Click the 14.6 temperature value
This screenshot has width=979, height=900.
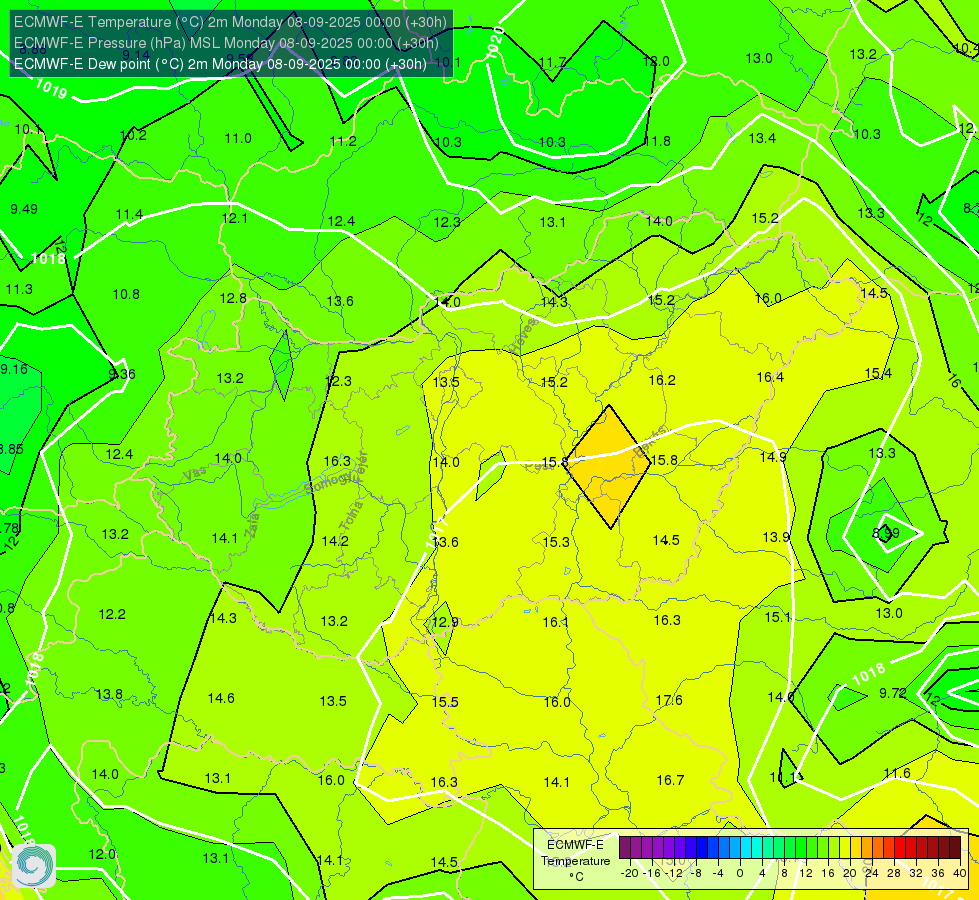pos(221,698)
